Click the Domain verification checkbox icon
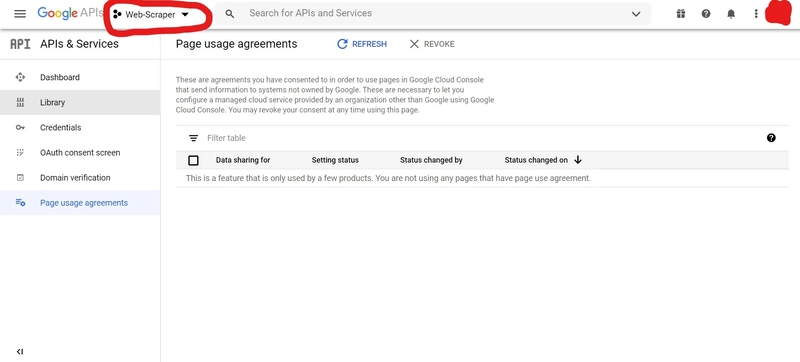The height and width of the screenshot is (362, 800). [20, 177]
